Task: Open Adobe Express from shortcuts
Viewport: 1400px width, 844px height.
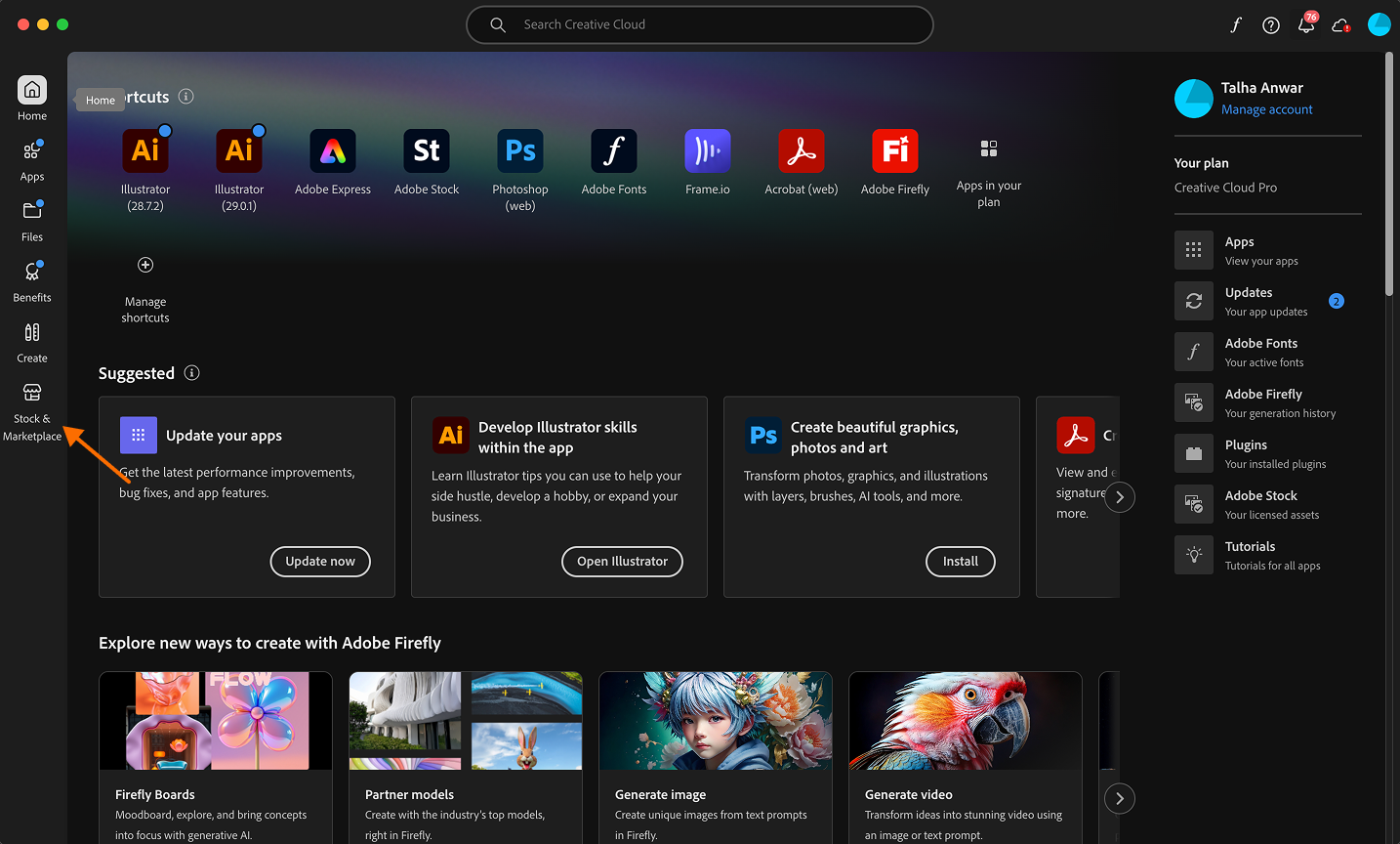Action: [x=333, y=151]
